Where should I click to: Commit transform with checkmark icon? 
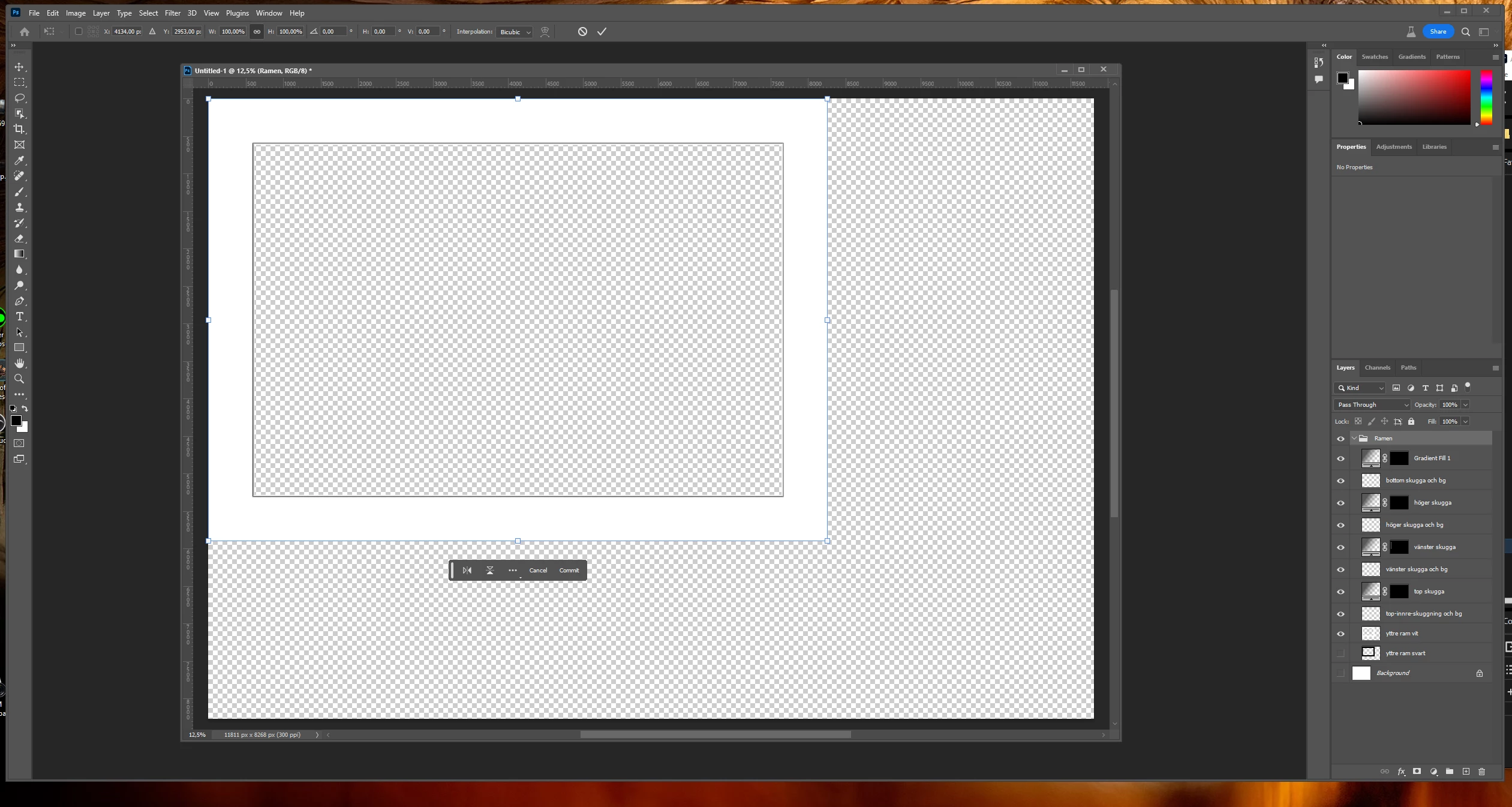click(602, 32)
